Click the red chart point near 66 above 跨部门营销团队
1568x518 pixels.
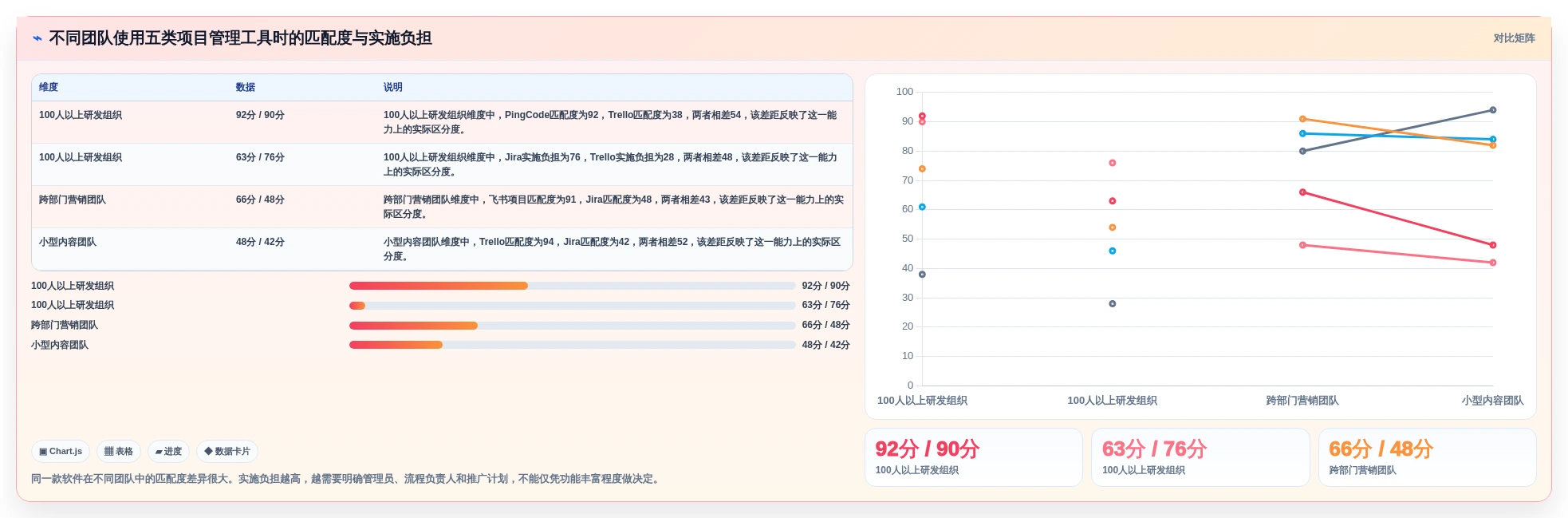1302,192
